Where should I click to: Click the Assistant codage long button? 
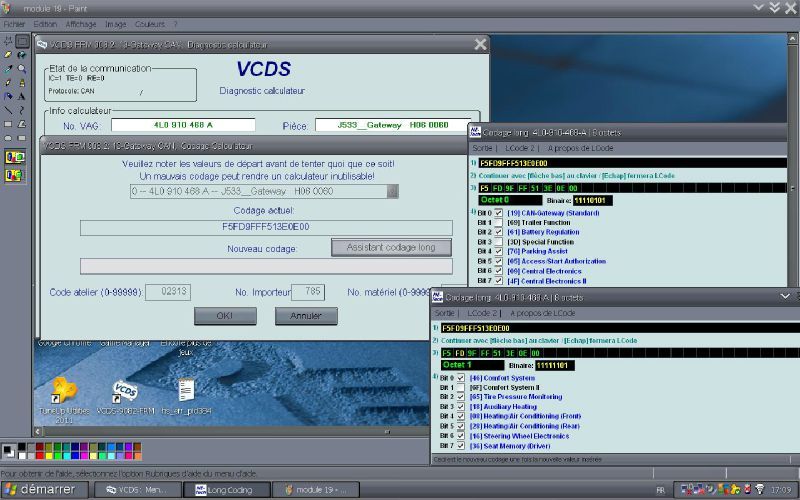(391, 247)
